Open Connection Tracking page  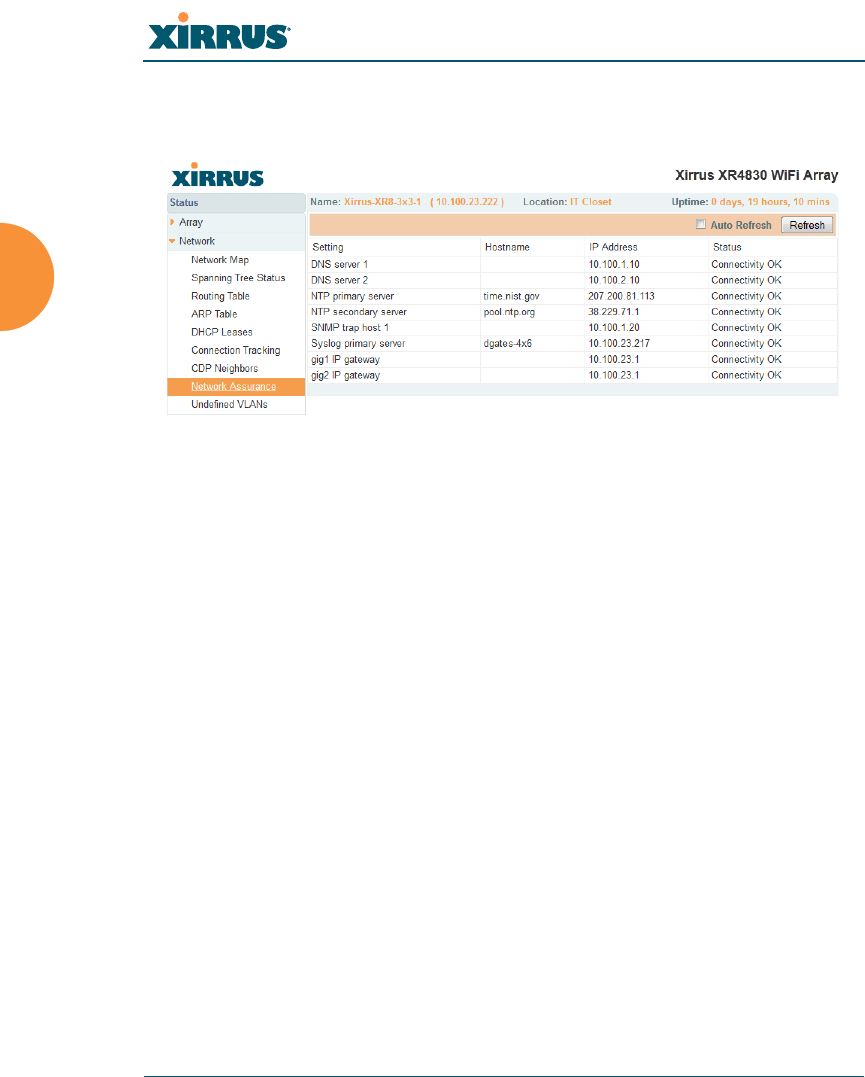(x=236, y=350)
